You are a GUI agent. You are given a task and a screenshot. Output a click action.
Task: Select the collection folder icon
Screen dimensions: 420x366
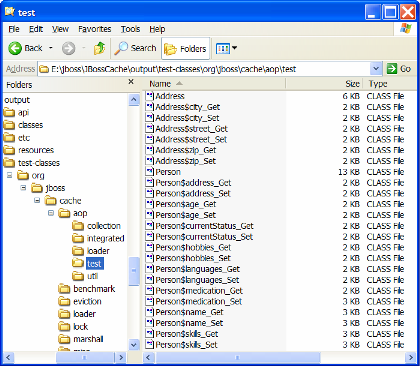78,226
